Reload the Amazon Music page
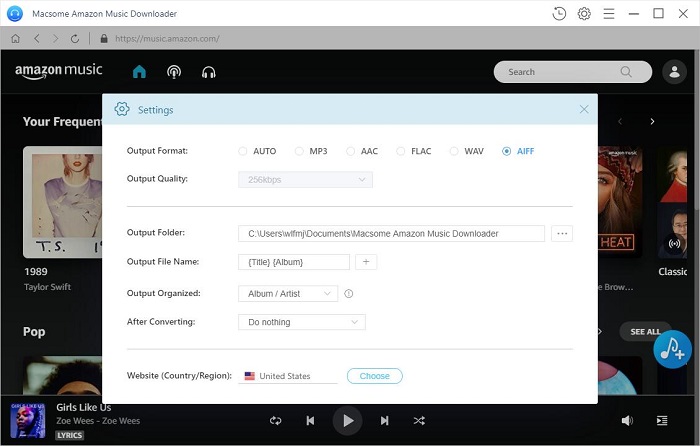The width and height of the screenshot is (700, 446). pos(75,39)
